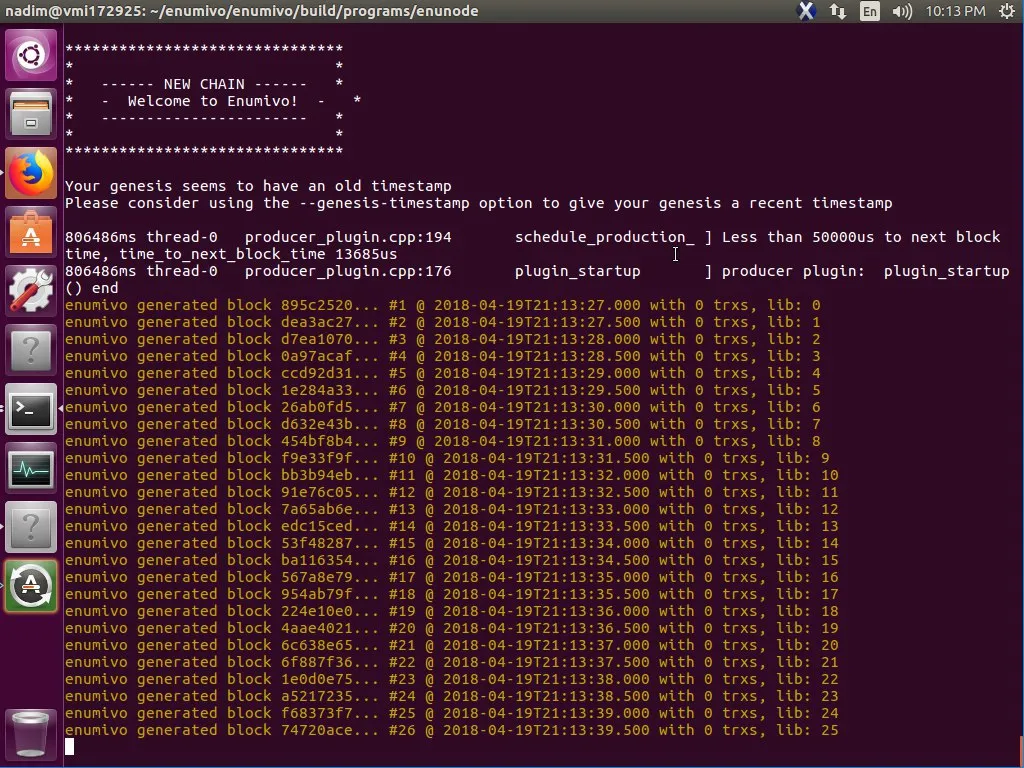Open the 10:13 PM clock menu
The width and height of the screenshot is (1024, 768).
tap(955, 11)
